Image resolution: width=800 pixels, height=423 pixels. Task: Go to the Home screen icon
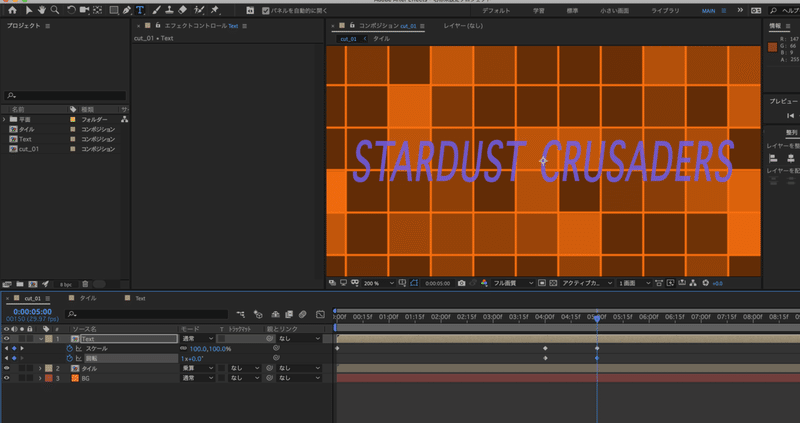[x=12, y=10]
